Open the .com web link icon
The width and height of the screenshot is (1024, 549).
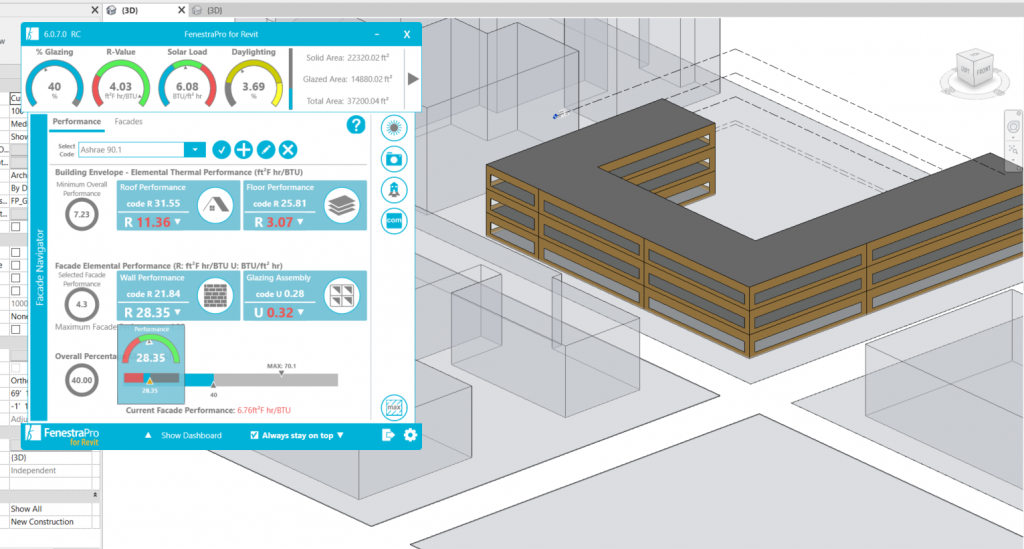pos(394,221)
